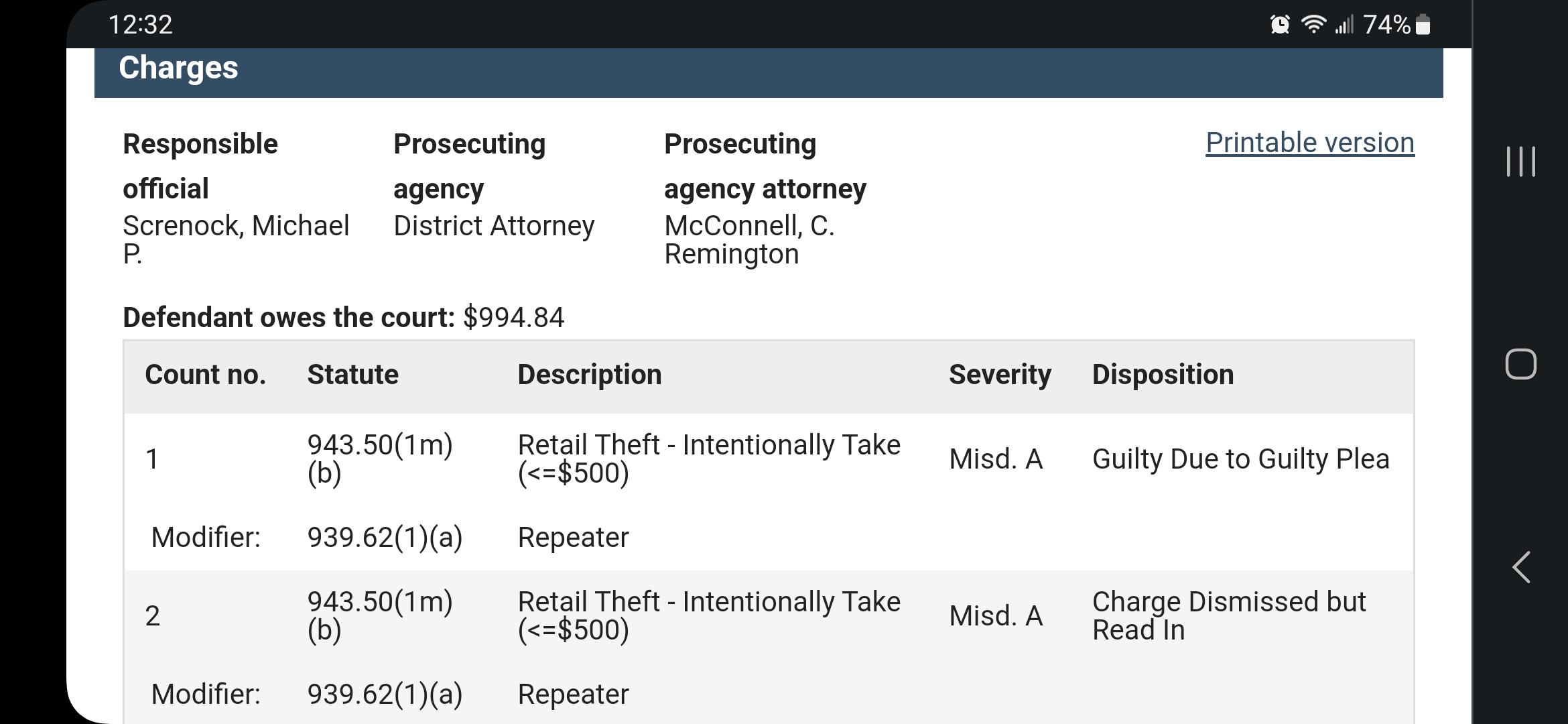
Task: Click McConnell, C. Remington attorney name
Action: point(749,240)
